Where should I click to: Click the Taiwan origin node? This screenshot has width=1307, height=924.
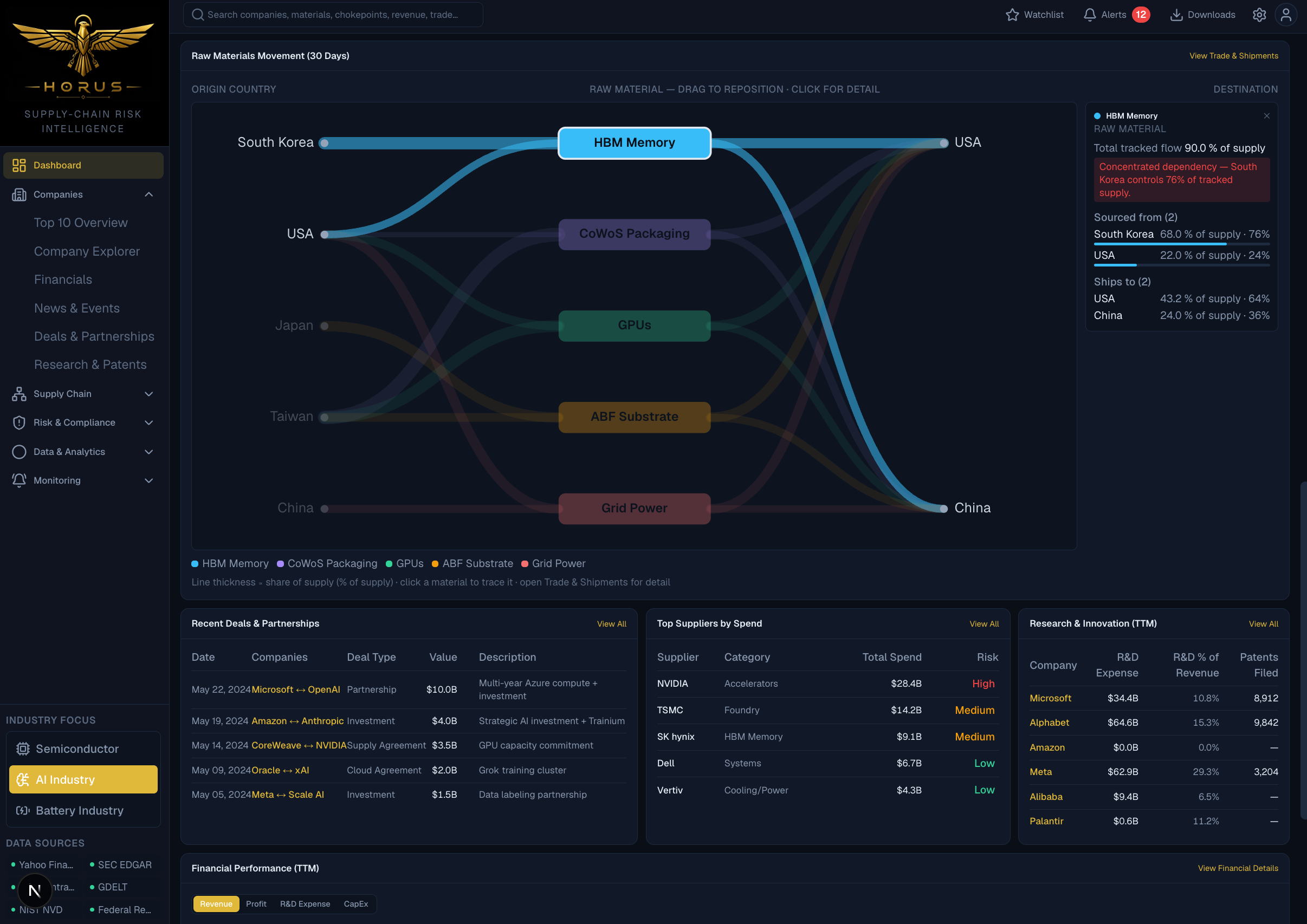pos(325,417)
